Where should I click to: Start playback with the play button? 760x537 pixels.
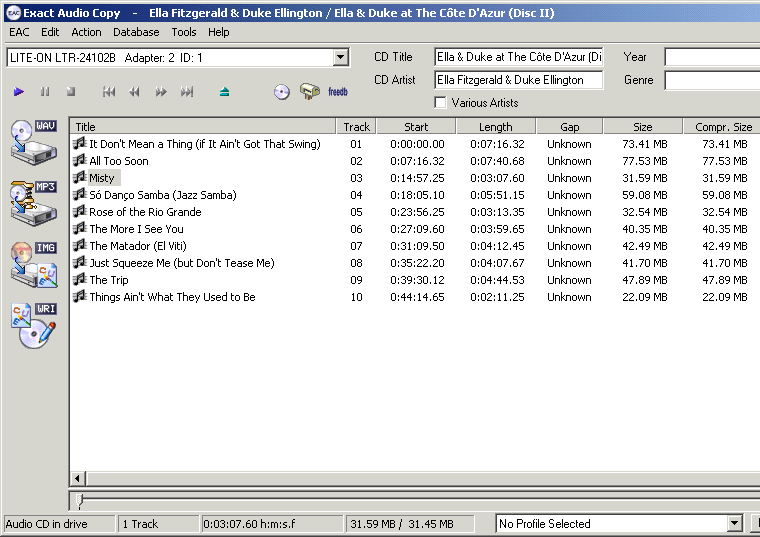[x=19, y=92]
